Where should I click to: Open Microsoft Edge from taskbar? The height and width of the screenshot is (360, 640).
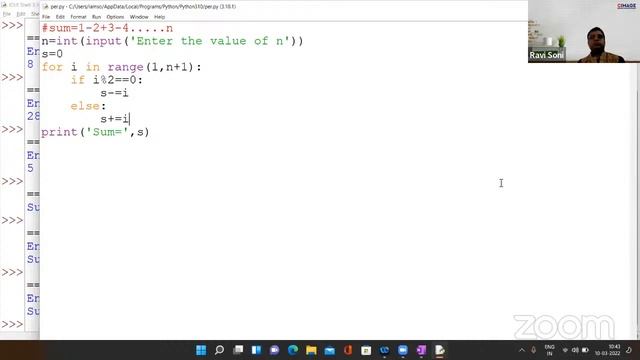pyautogui.click(x=293, y=350)
